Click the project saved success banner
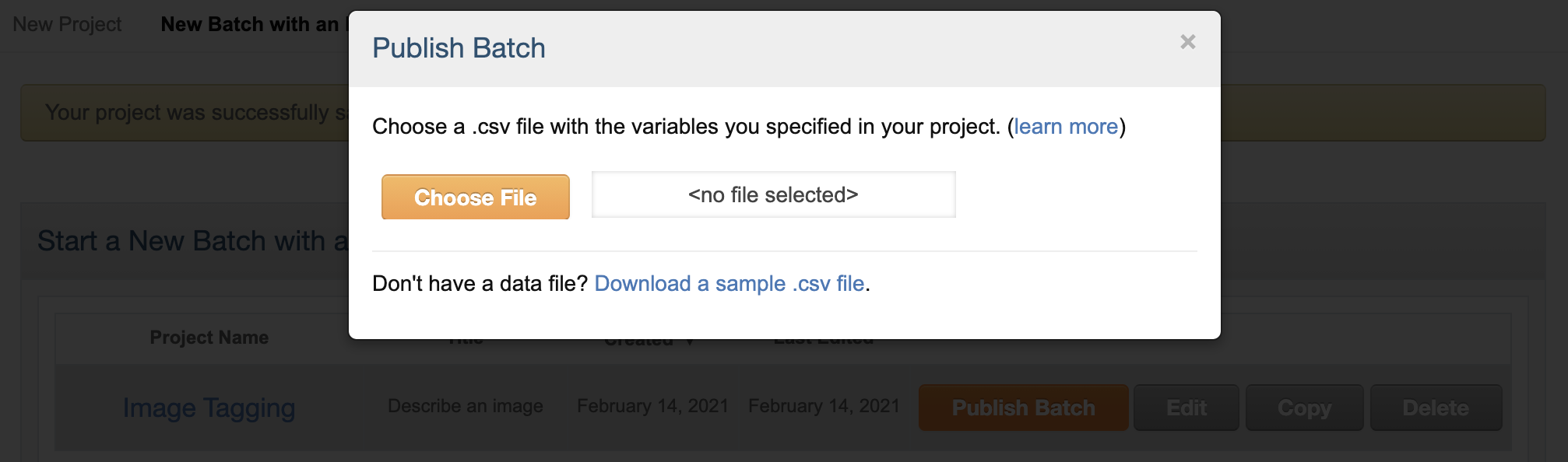 187,113
